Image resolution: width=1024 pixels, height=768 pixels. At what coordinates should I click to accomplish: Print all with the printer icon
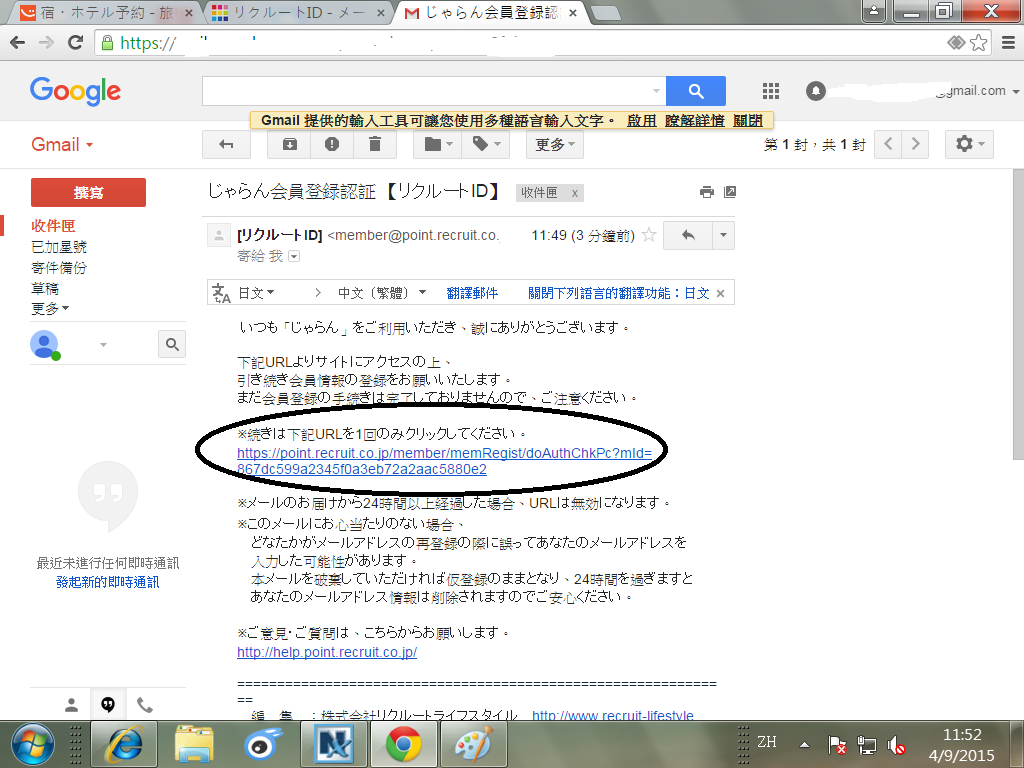pos(707,192)
